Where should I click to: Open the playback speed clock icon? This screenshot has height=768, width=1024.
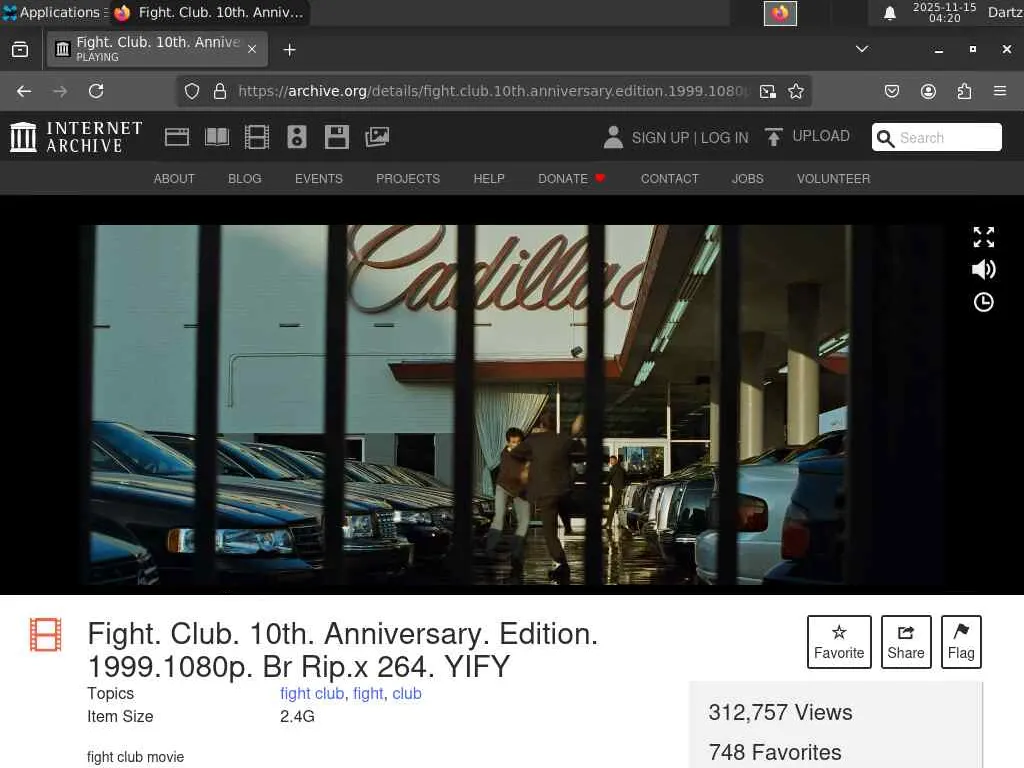point(984,302)
